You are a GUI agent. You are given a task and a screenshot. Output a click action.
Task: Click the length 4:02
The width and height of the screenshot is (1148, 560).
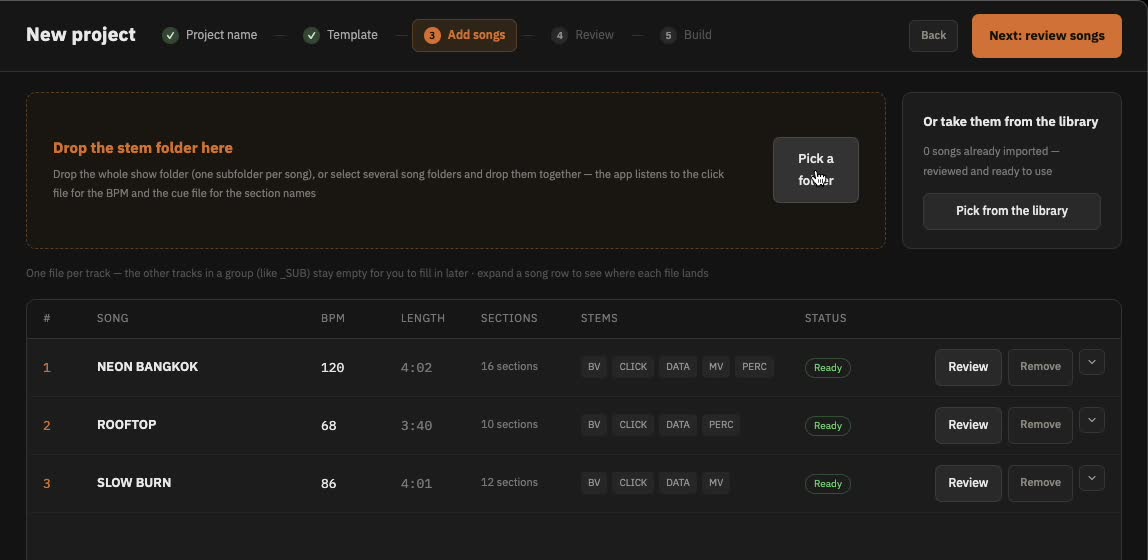(x=416, y=367)
